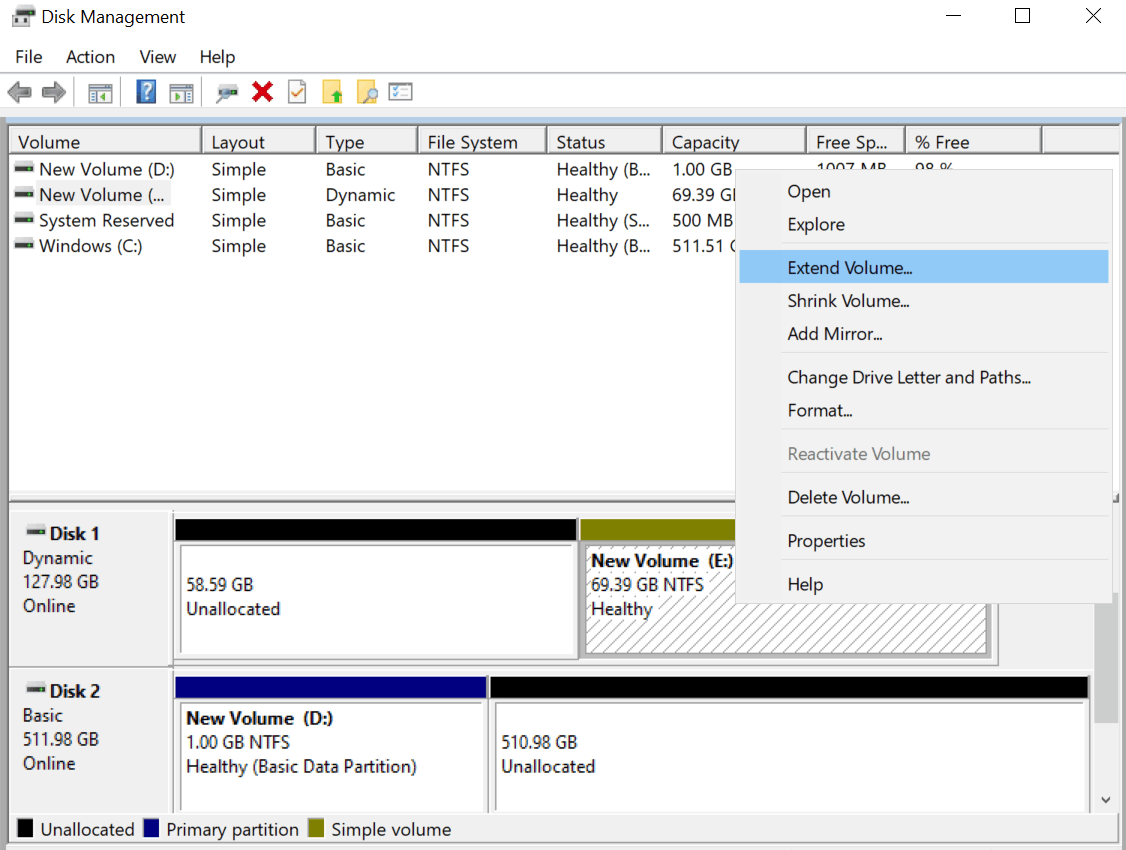Viewport: 1126px width, 850px height.
Task: Sort by the Free Sp... column header
Action: pos(856,141)
